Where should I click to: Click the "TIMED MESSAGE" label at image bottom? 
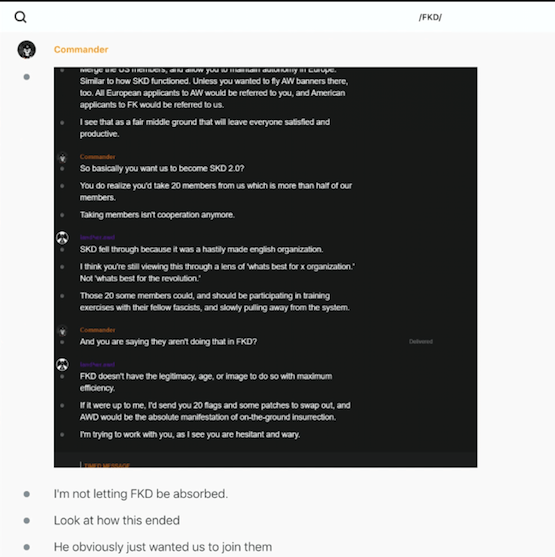pyautogui.click(x=107, y=465)
